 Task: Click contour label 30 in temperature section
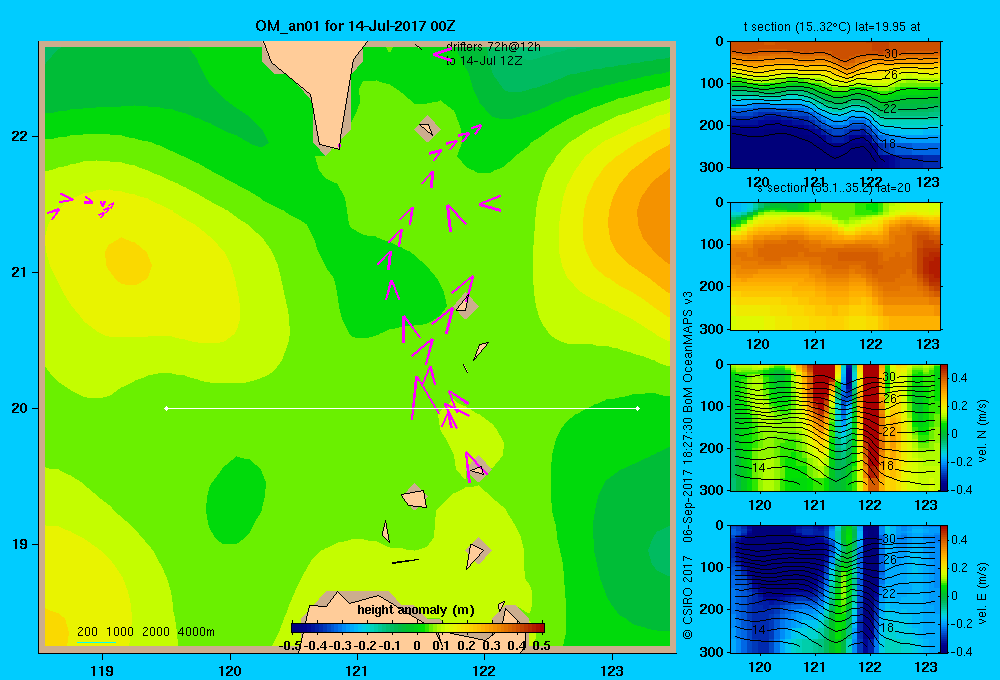click(x=891, y=54)
